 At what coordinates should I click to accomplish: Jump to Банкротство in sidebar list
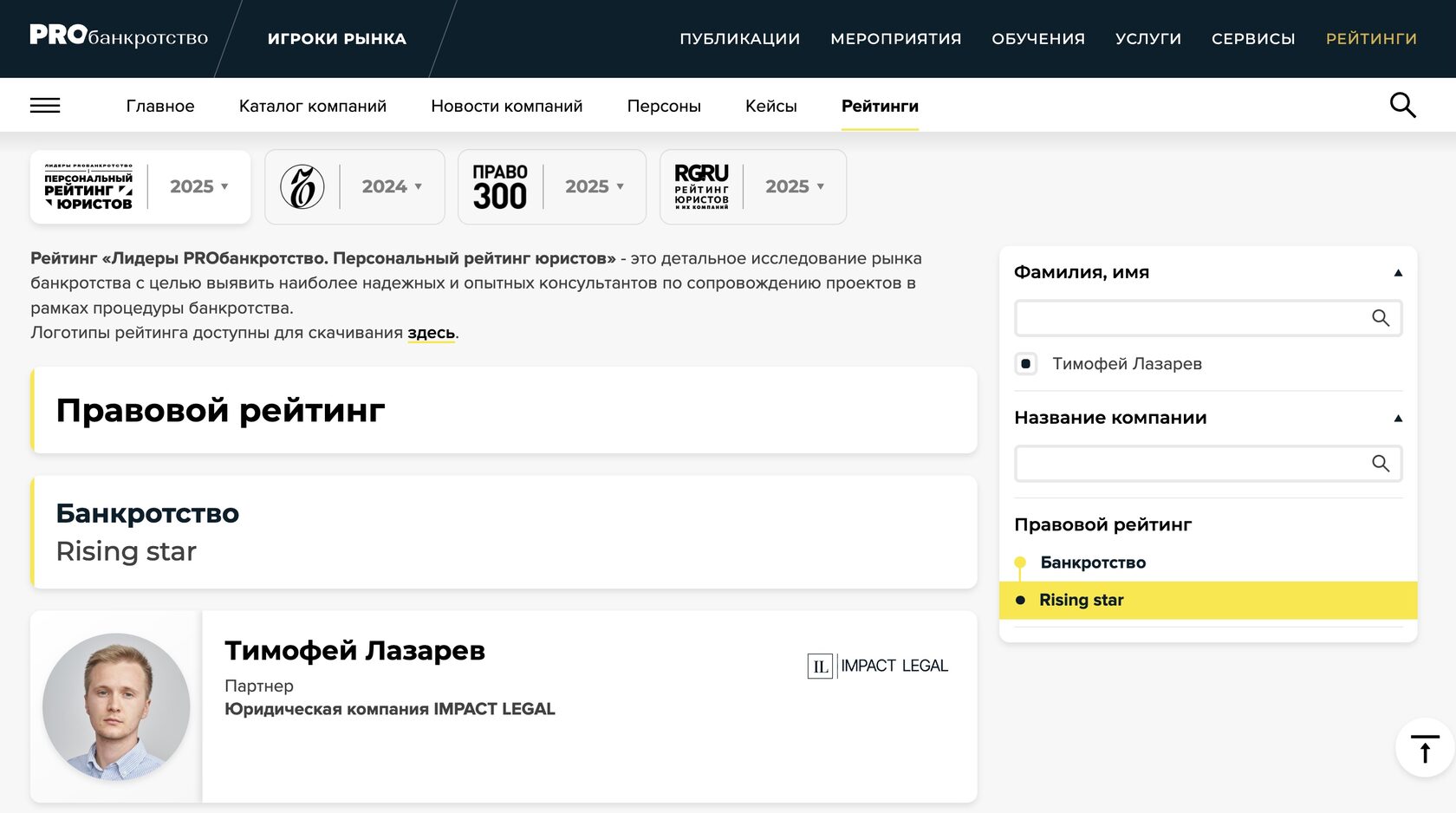click(x=1093, y=563)
